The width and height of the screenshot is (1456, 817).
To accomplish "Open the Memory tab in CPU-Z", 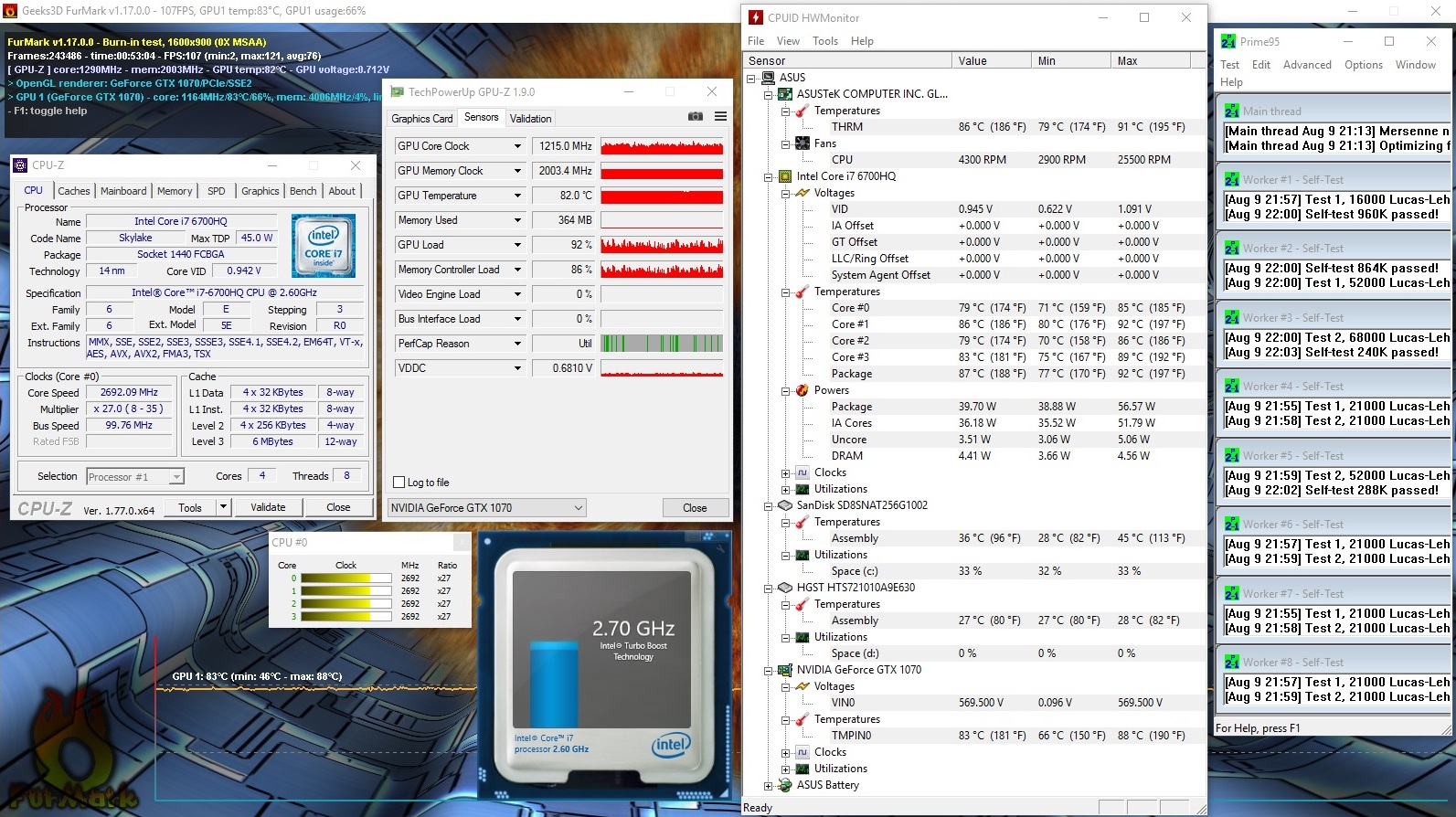I will coord(175,191).
